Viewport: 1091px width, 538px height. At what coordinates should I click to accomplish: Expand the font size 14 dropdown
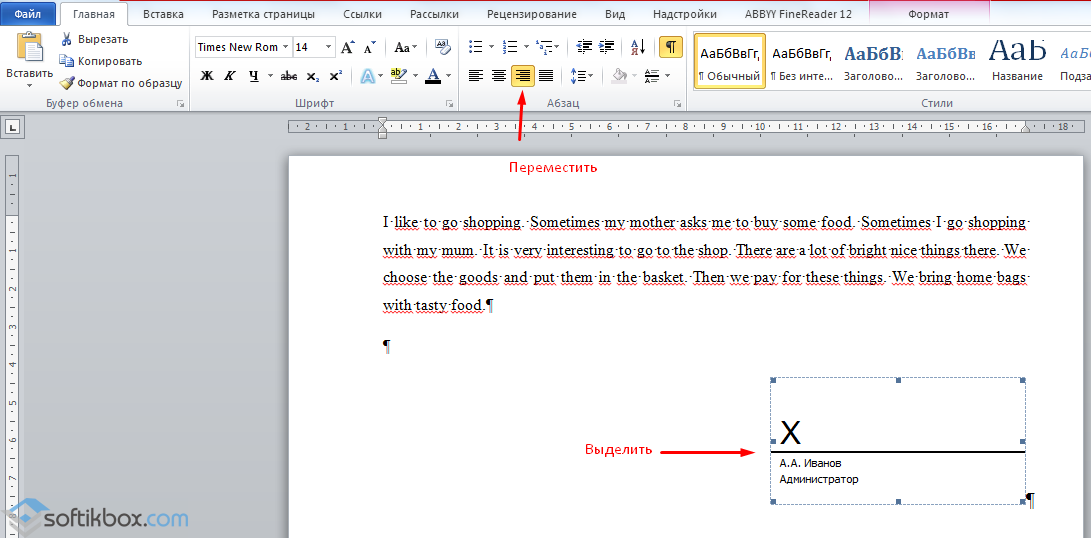coord(329,47)
